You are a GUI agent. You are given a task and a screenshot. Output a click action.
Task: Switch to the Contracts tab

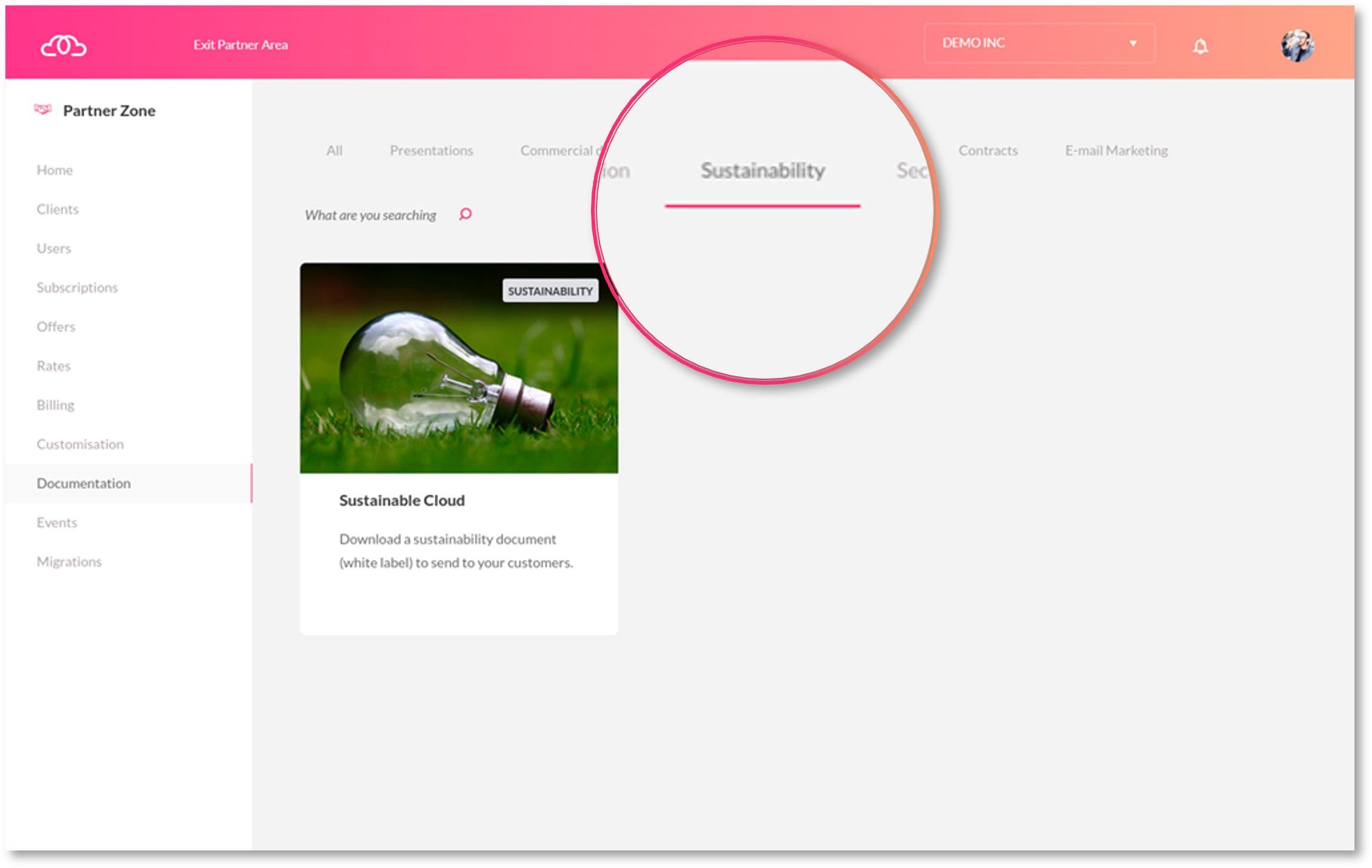[988, 151]
